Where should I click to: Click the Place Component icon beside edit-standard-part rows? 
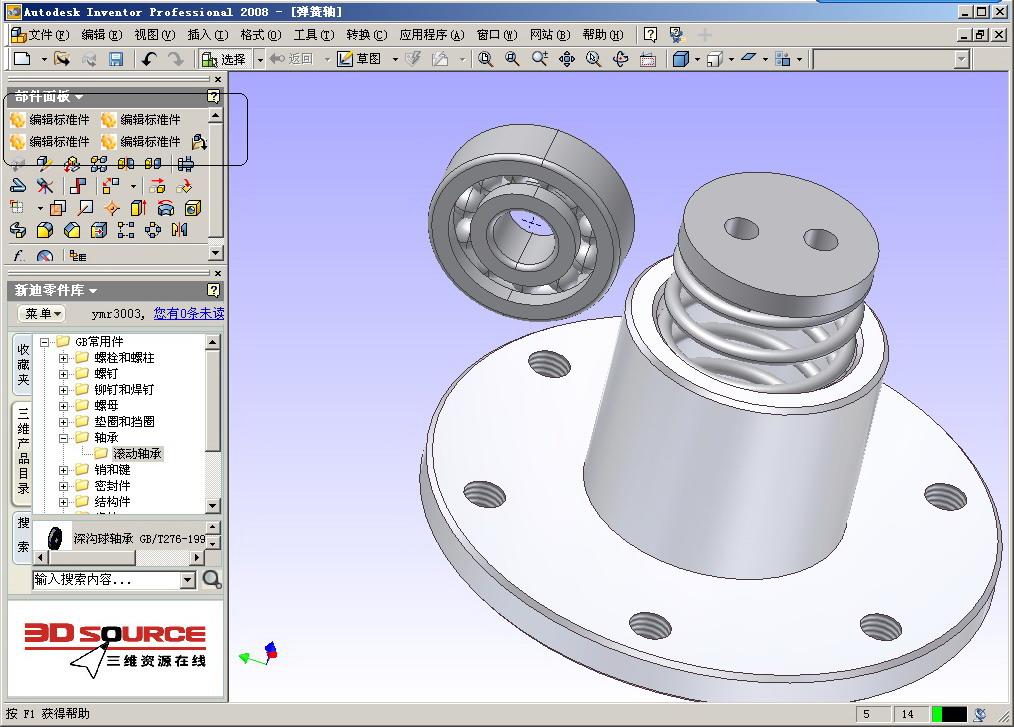pyautogui.click(x=199, y=142)
